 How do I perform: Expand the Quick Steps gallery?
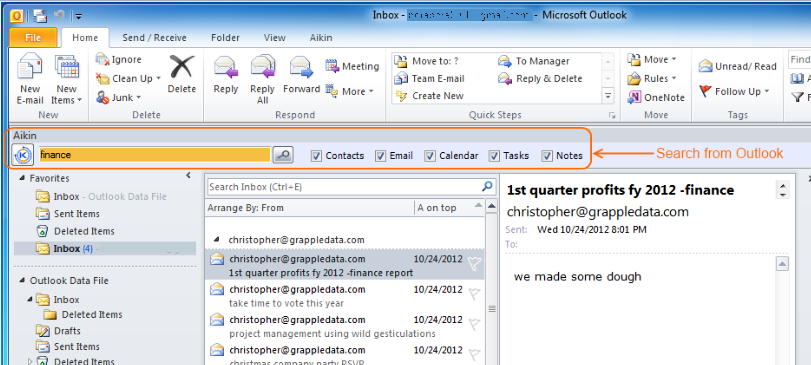coord(608,95)
